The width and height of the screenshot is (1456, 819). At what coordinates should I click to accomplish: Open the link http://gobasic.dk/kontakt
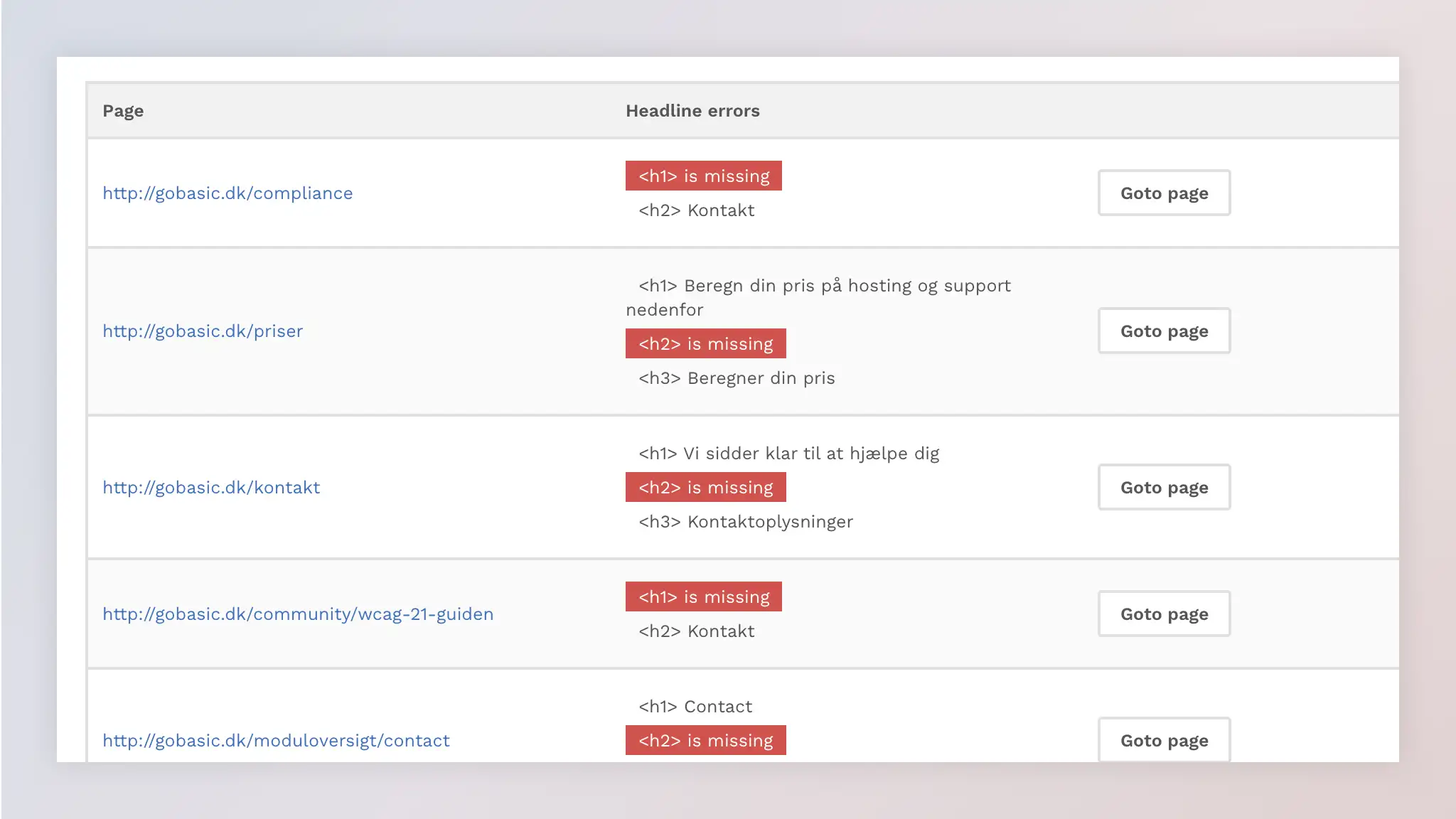211,487
